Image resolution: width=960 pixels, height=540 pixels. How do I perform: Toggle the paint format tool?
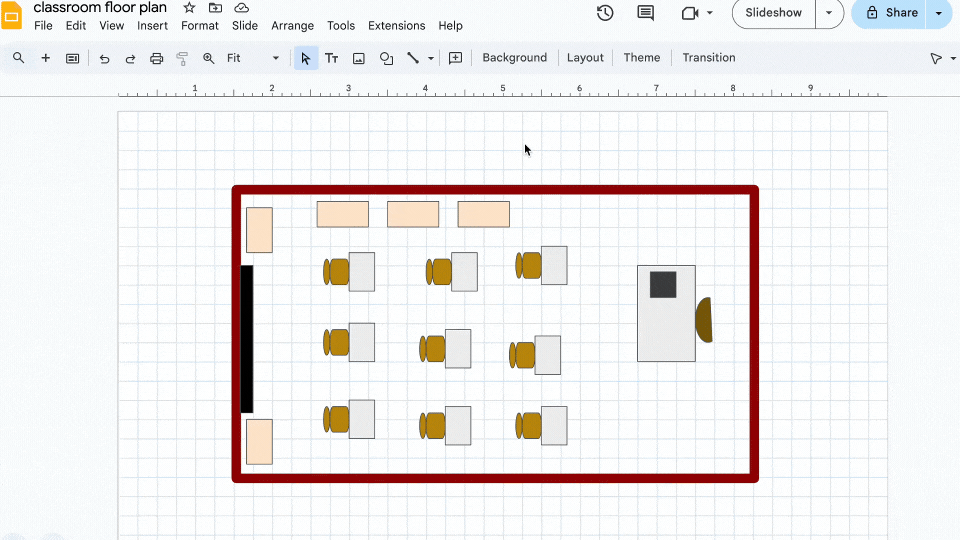point(182,58)
